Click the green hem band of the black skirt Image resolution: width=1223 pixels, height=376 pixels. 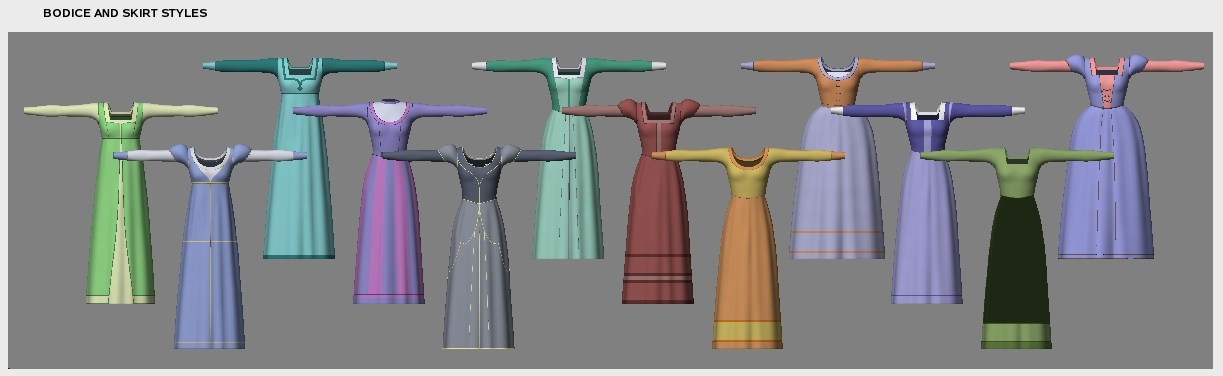(x=1016, y=336)
